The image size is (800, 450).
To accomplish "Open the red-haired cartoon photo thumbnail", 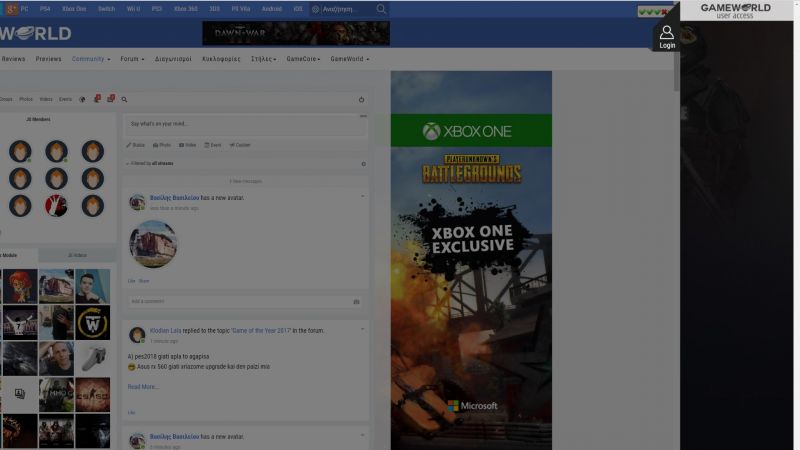I will point(20,286).
